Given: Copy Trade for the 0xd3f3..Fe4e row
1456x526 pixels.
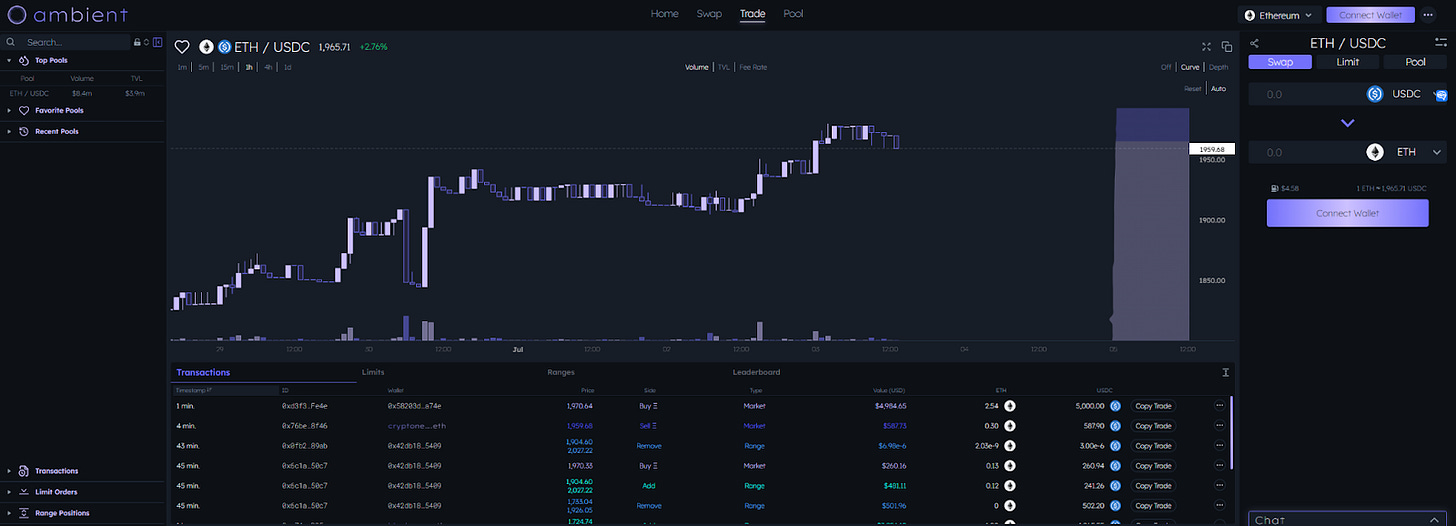Looking at the screenshot, I should [1153, 406].
